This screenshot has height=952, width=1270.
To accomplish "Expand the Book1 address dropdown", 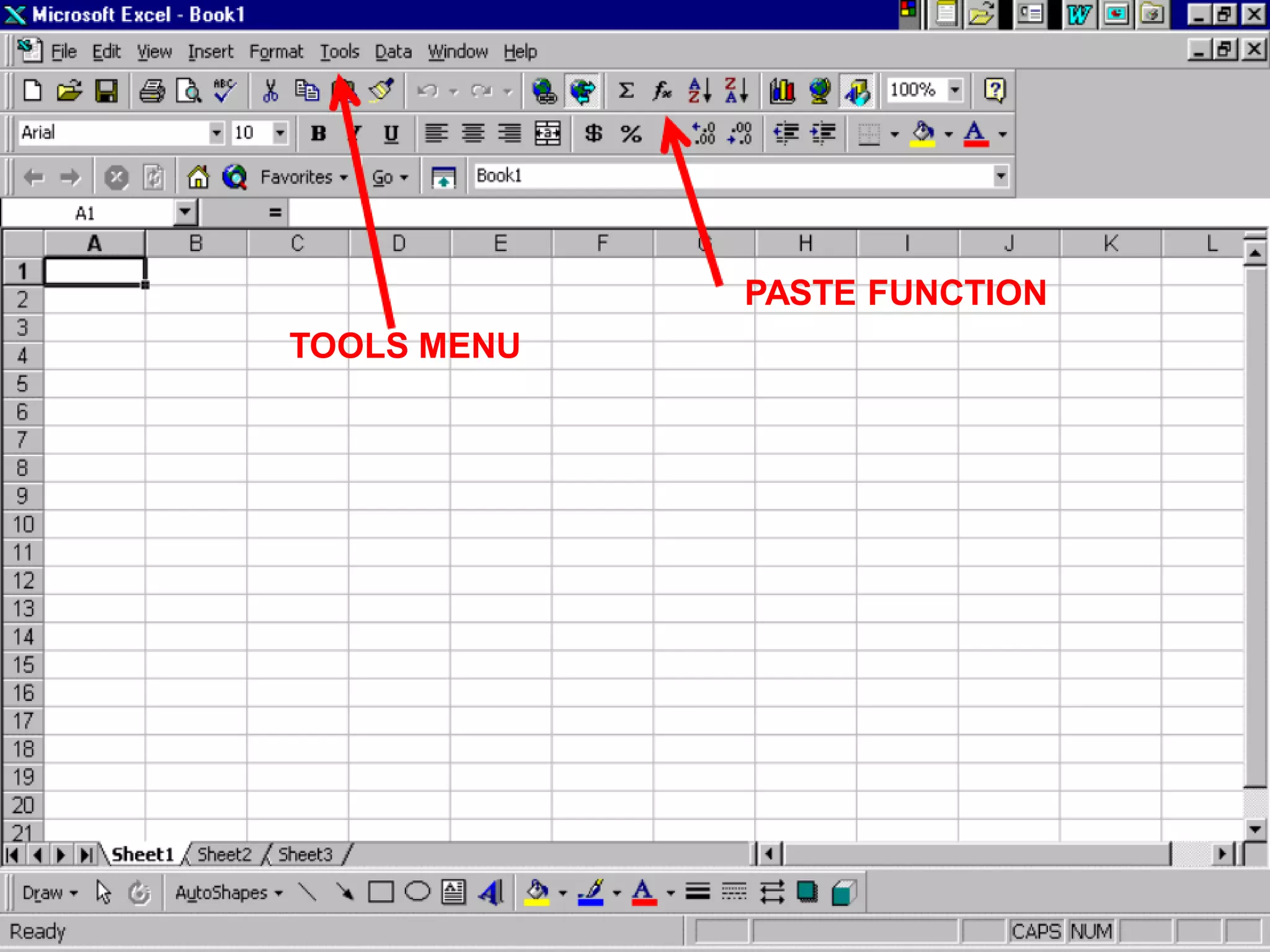I will click(1001, 176).
